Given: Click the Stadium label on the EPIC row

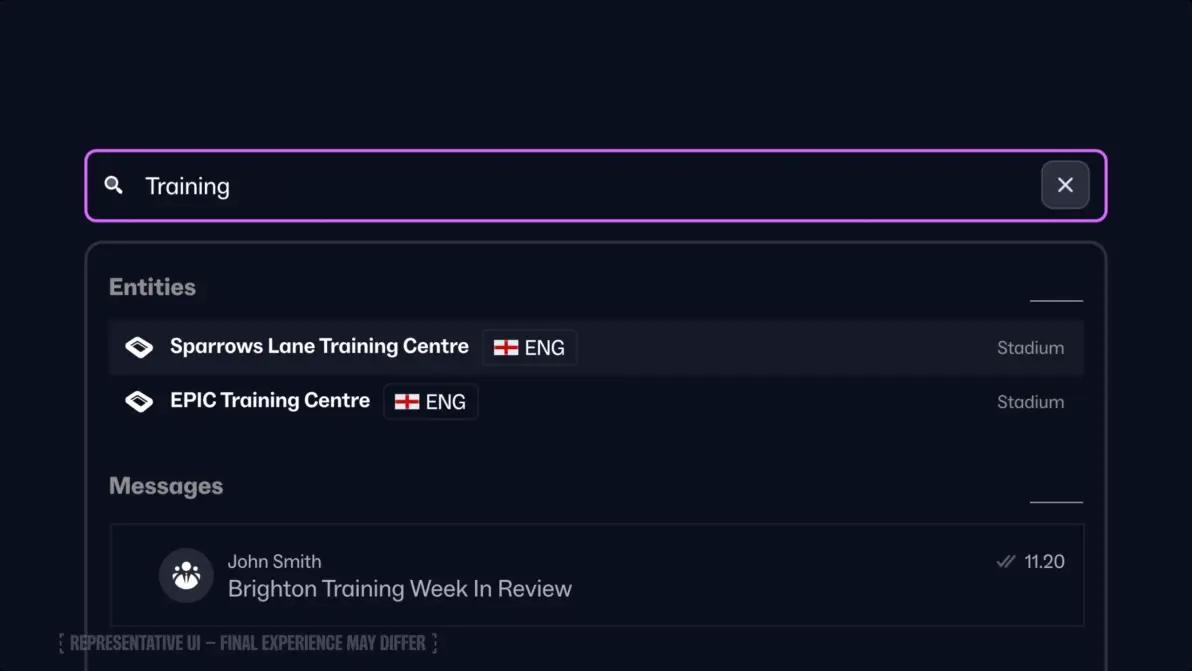Looking at the screenshot, I should point(1030,402).
